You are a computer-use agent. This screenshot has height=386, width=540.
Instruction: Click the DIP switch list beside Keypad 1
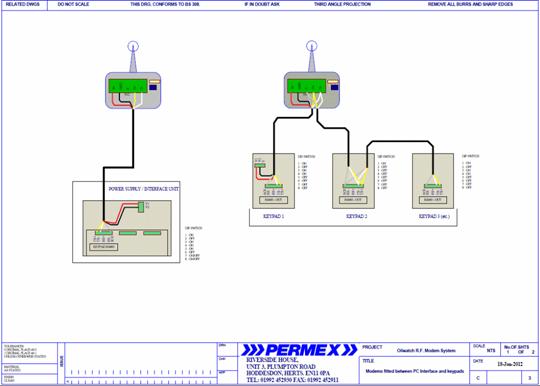click(x=305, y=173)
